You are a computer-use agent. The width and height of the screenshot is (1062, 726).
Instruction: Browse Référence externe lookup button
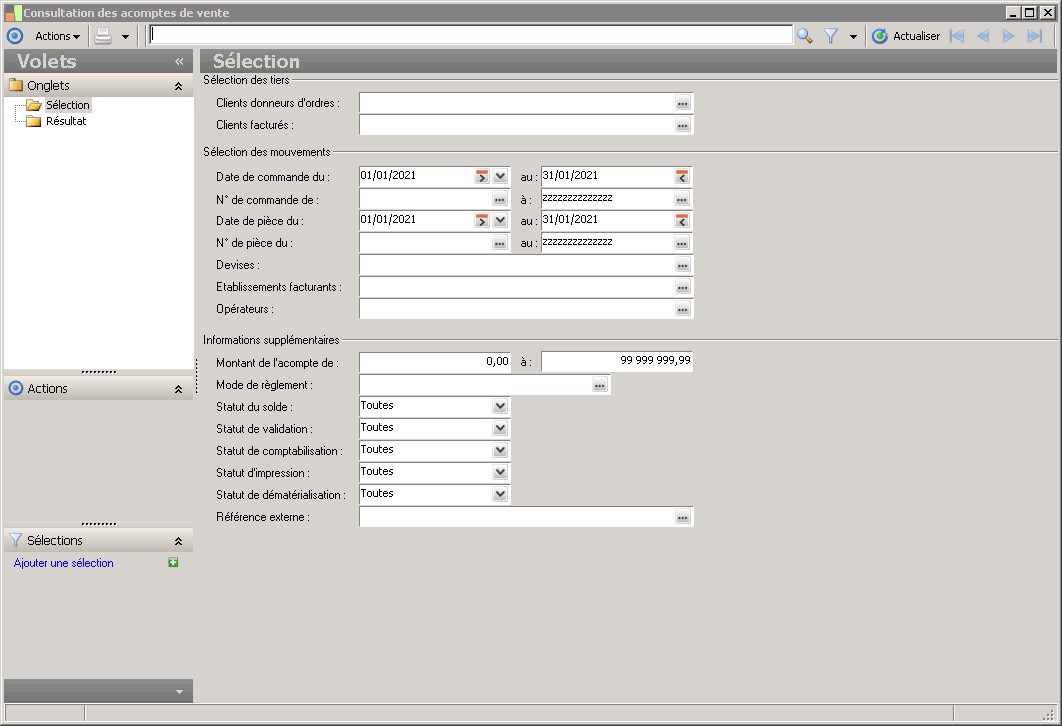[683, 517]
